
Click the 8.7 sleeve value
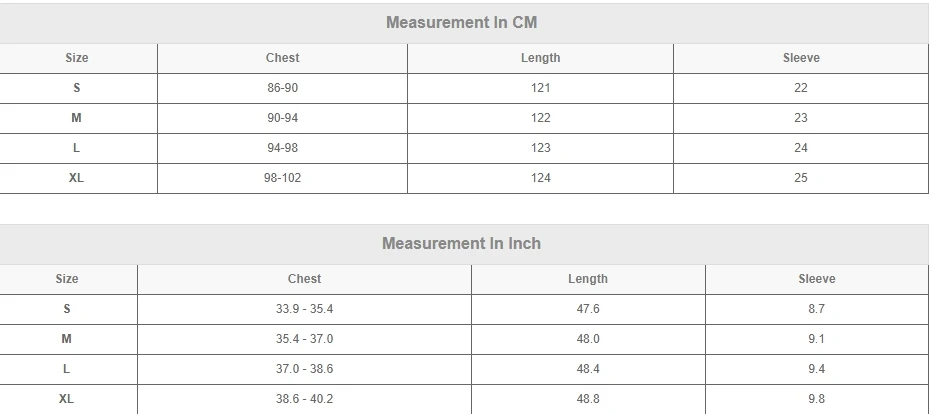(816, 309)
